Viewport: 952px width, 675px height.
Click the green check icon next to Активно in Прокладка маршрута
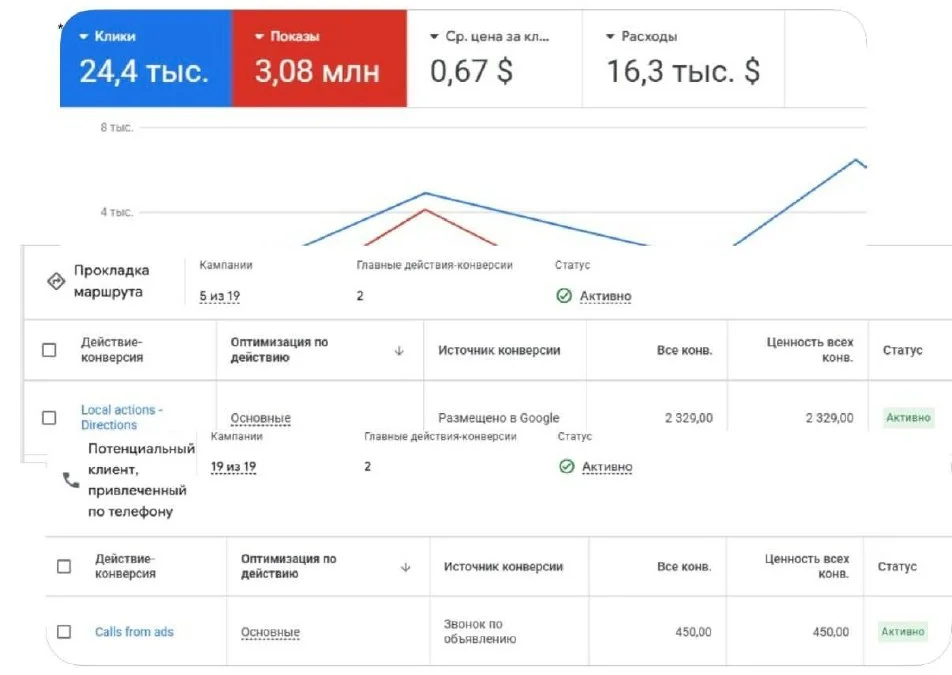pyautogui.click(x=564, y=296)
